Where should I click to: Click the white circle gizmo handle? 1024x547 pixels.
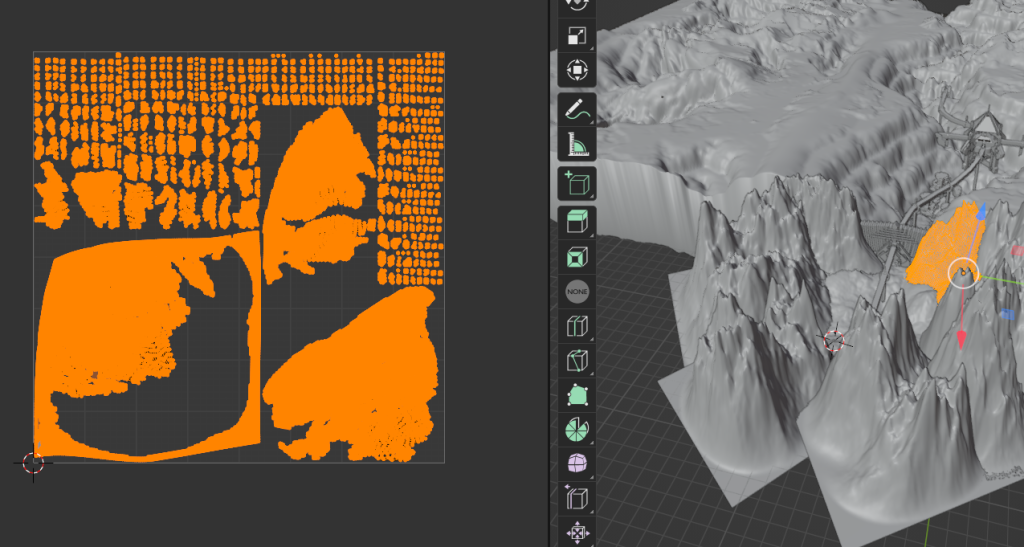(963, 273)
